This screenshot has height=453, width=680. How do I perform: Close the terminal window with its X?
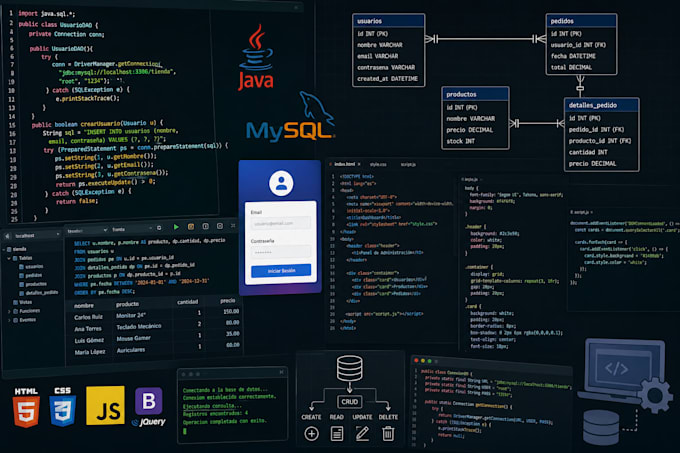281,372
